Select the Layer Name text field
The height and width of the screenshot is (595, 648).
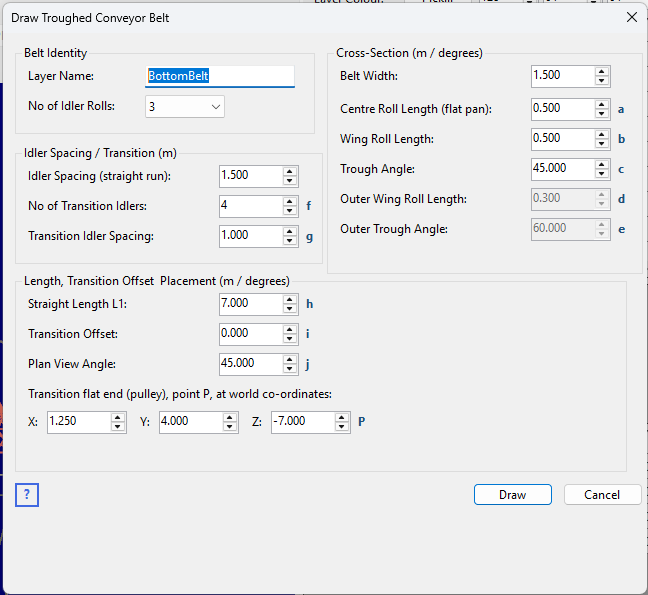[220, 76]
